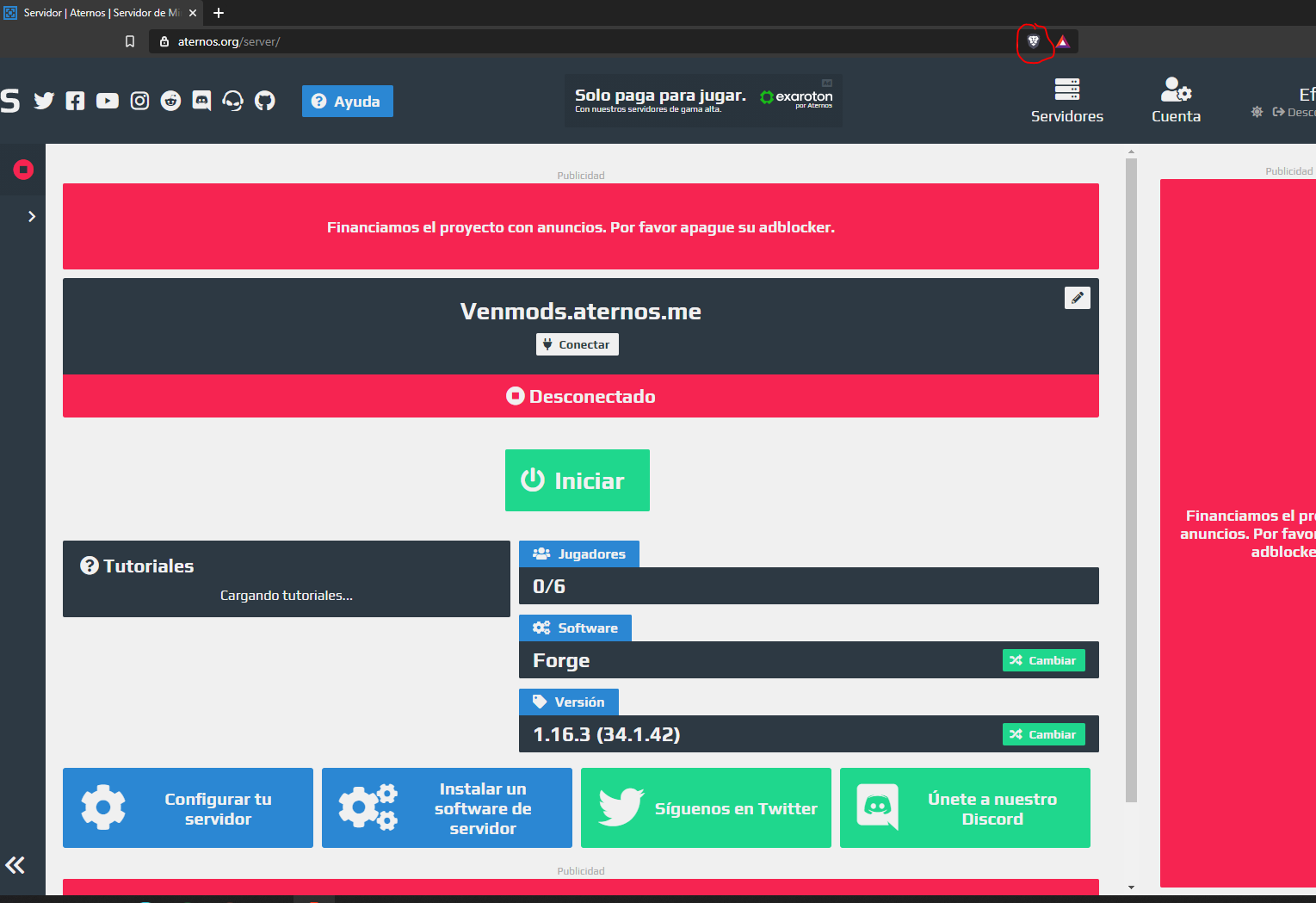The height and width of the screenshot is (903, 1316).
Task: Collapse the sidebar with the double left arrows
Action: (15, 865)
